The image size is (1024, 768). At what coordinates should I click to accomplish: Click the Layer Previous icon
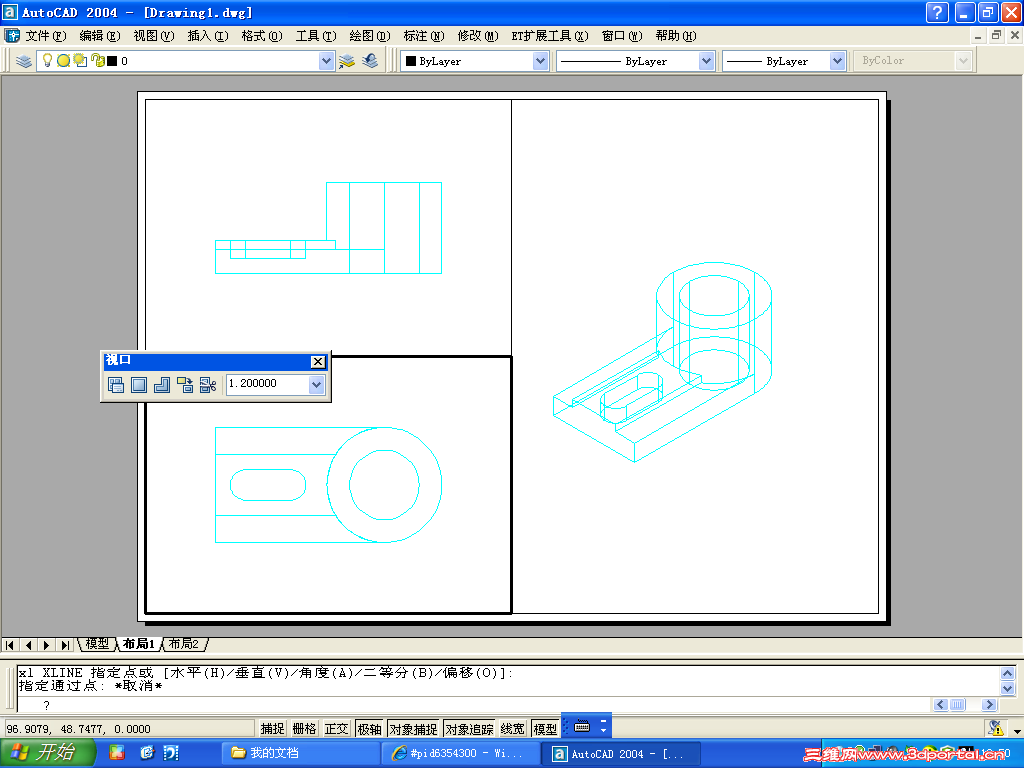tap(370, 61)
